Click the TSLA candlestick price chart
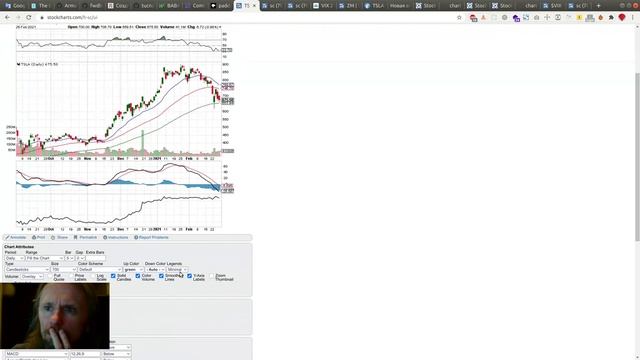The height and width of the screenshot is (360, 640). coord(119,109)
